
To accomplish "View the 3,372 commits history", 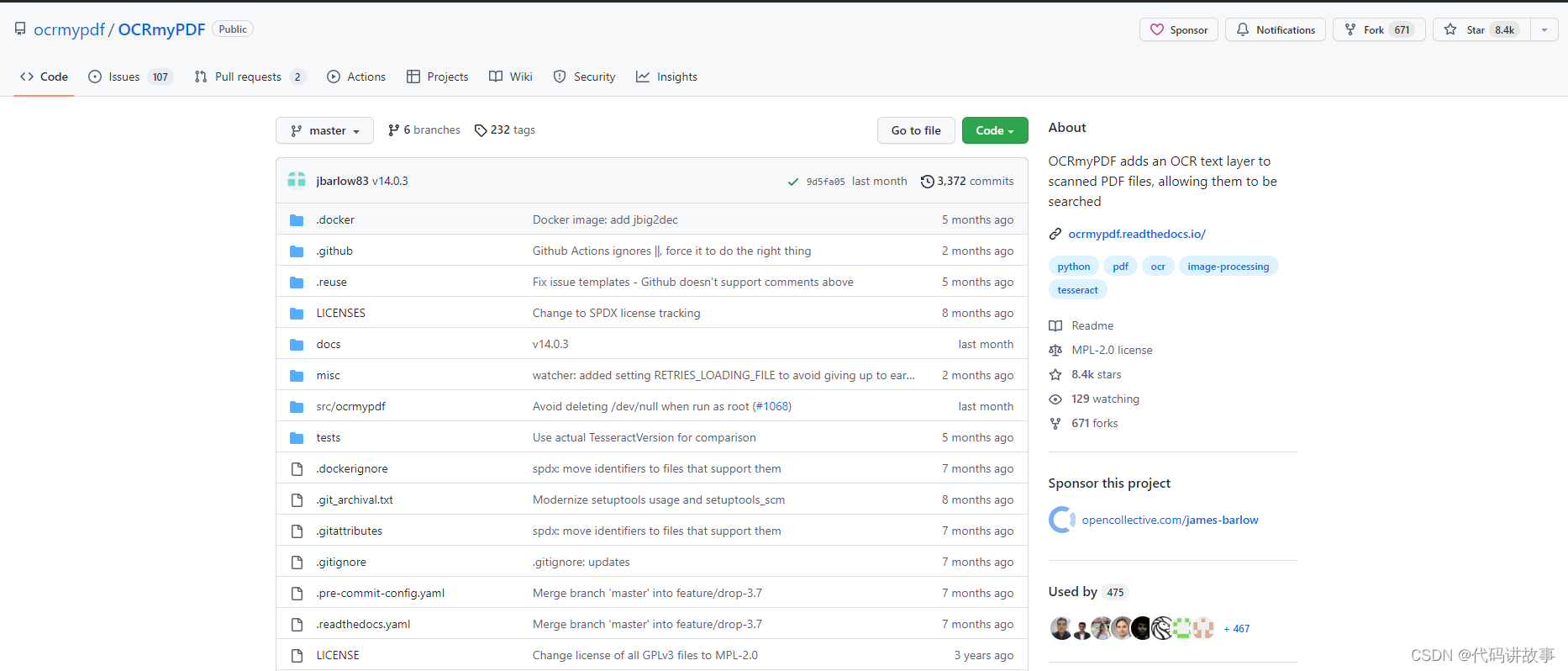I will point(967,181).
